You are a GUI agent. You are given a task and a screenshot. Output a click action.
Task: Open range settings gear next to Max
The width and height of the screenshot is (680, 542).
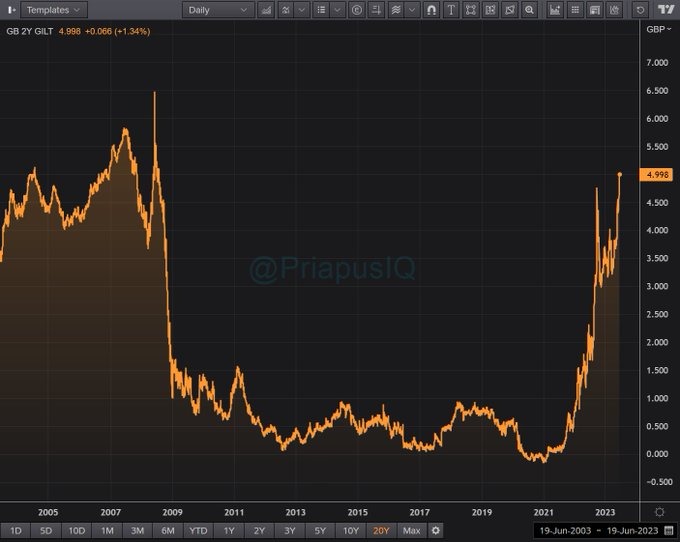[x=435, y=530]
